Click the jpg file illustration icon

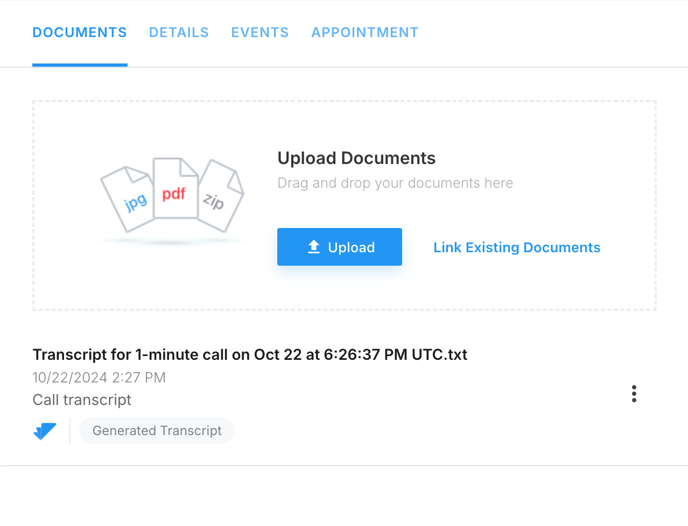(128, 199)
